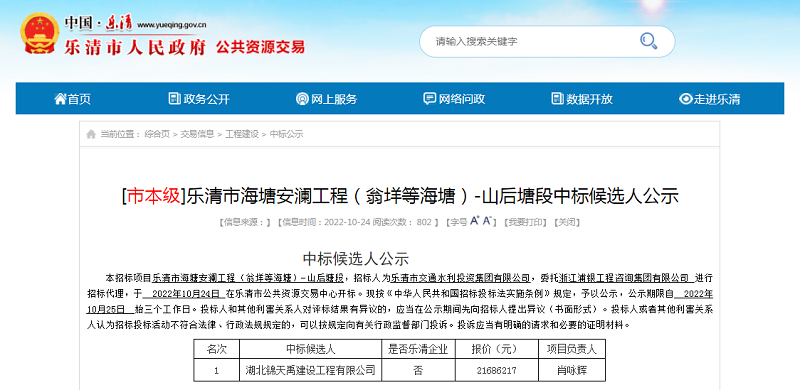Click the underlined 乐清市交通水利投资集团有限公司 text
Image resolution: width=800 pixels, height=390 pixels.
461,279
